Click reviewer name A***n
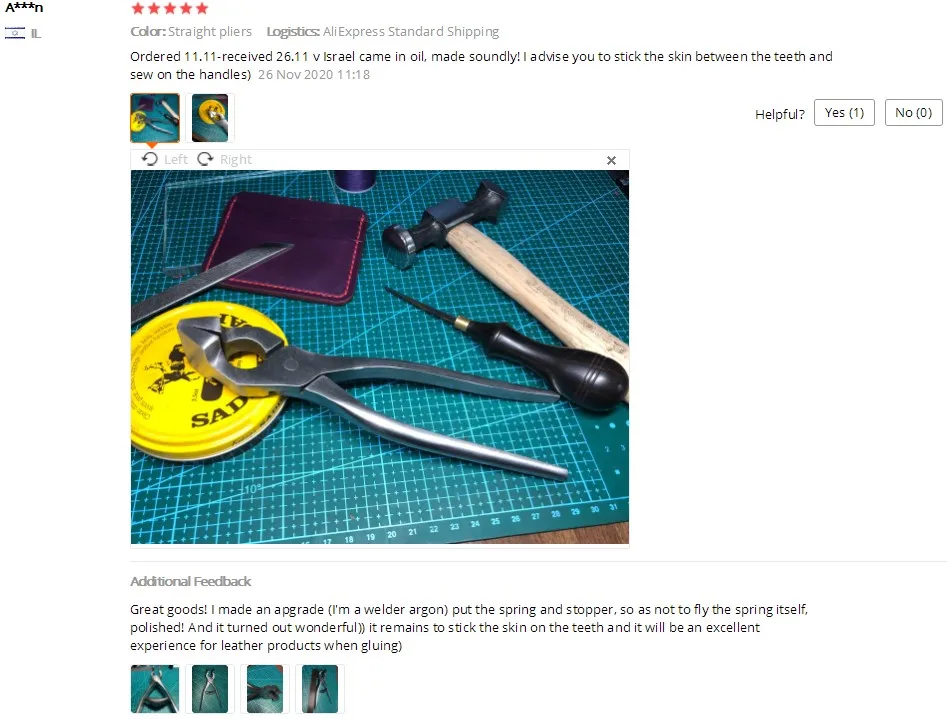 tap(24, 8)
